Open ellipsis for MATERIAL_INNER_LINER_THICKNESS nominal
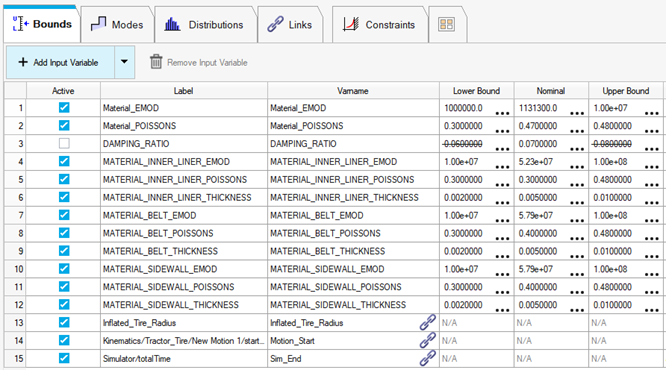666x370 pixels. (577, 202)
